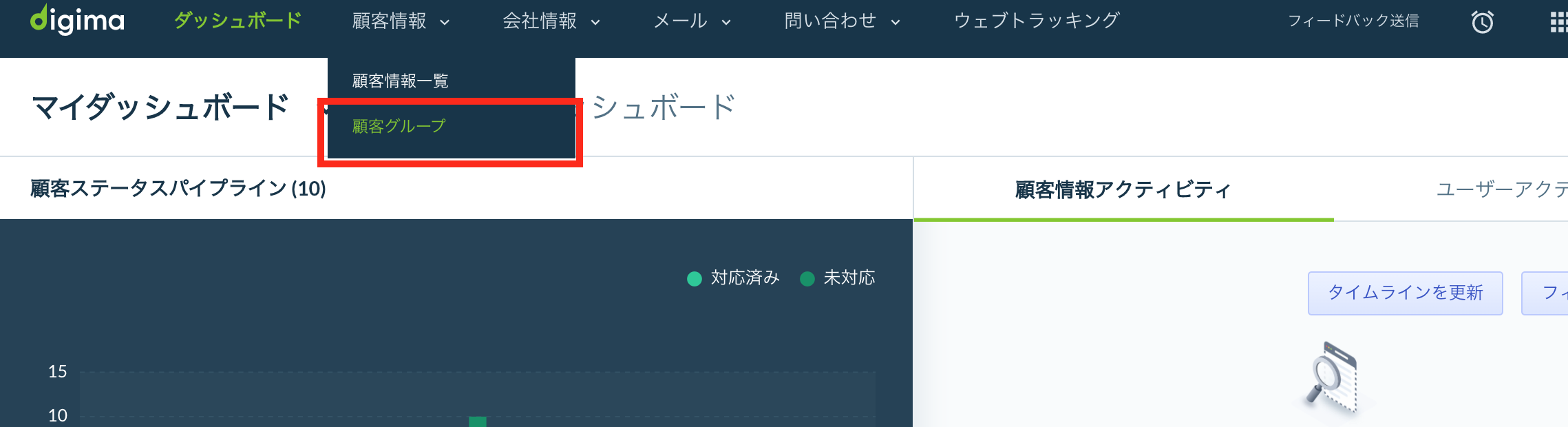Switch to the 顧客情報アクティビティ tab

point(1123,189)
